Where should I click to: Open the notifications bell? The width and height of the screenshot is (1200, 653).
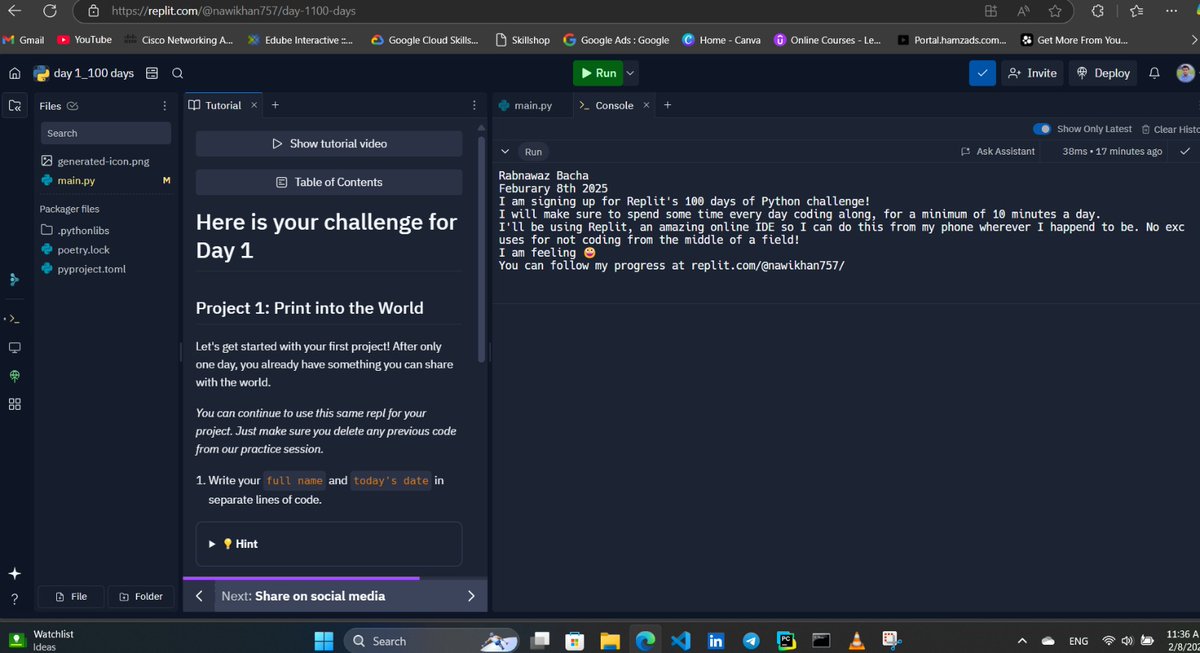[1154, 73]
